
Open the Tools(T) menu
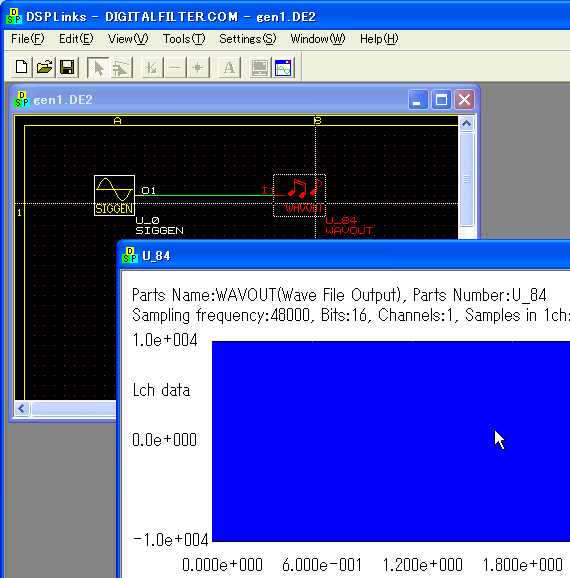(184, 39)
